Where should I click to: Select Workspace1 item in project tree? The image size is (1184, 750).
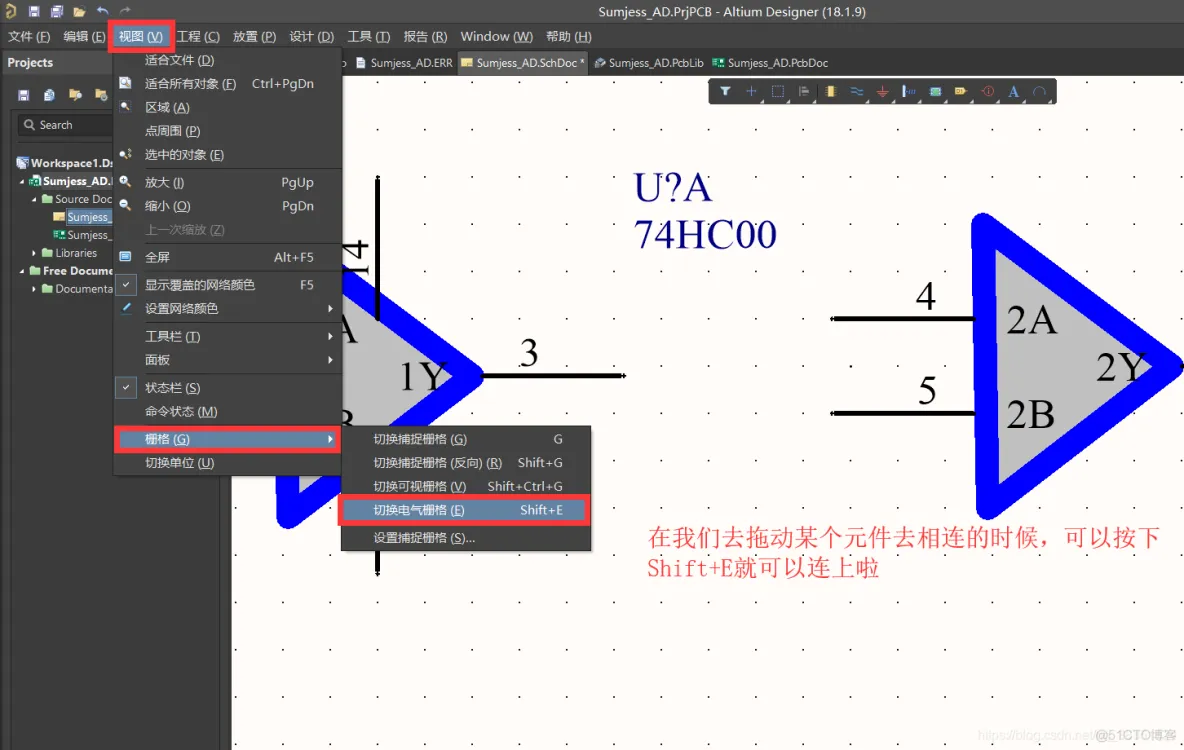(64, 162)
